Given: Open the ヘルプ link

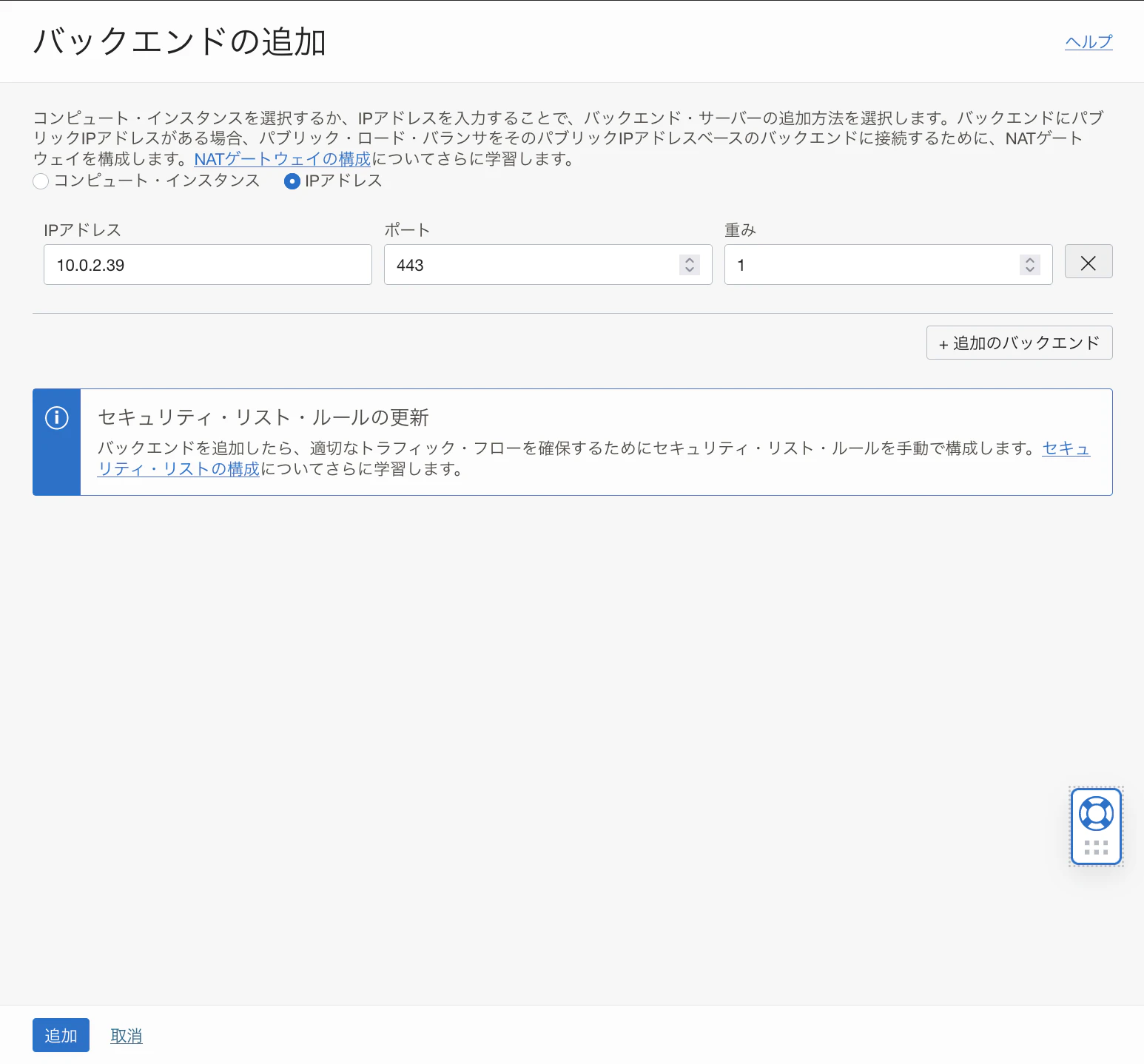Looking at the screenshot, I should 1089,41.
